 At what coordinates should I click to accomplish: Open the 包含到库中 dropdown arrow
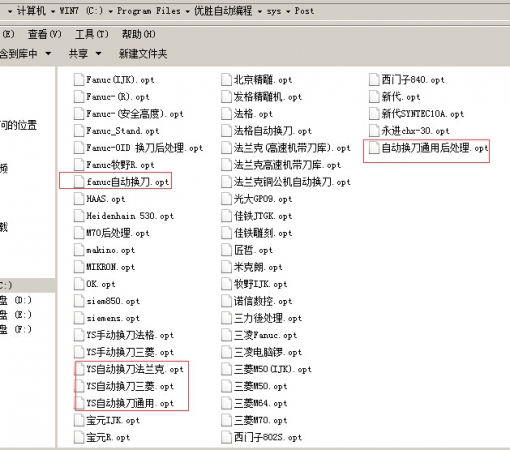pos(48,53)
